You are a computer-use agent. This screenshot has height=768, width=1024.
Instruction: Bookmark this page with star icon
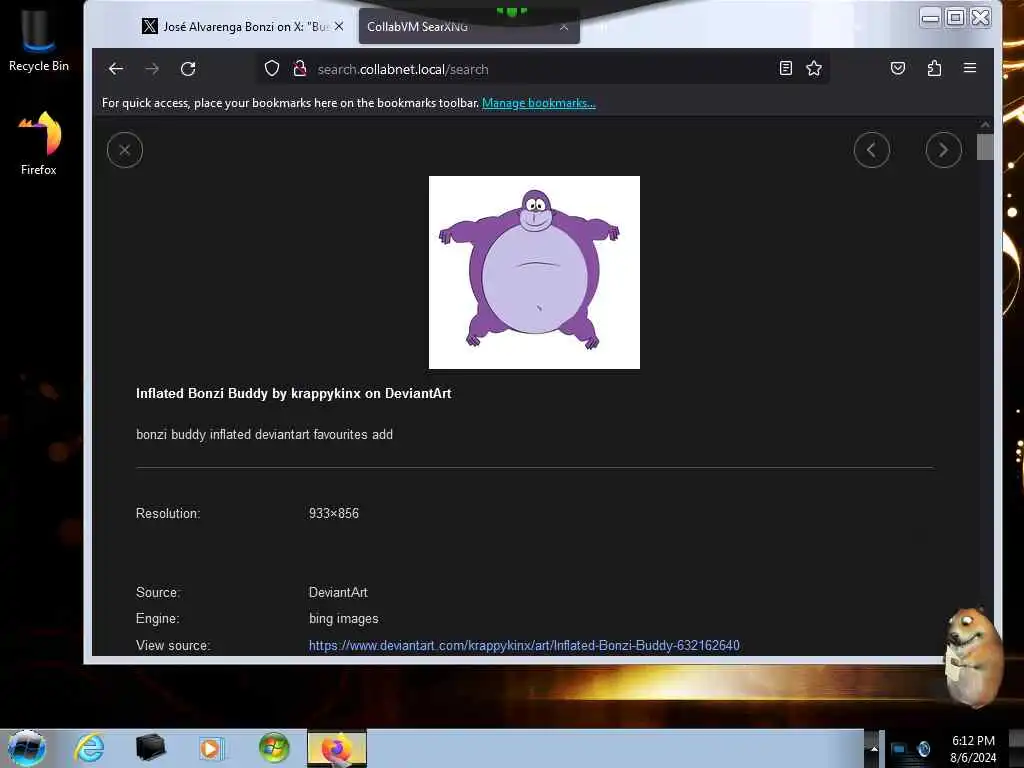click(x=814, y=68)
